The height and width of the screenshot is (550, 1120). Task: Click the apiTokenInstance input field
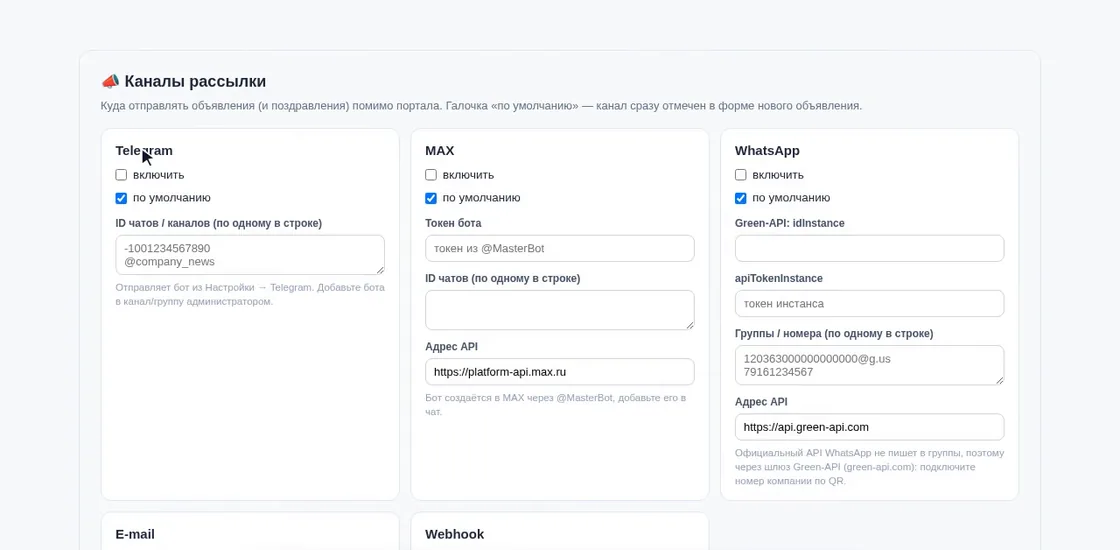click(869, 304)
